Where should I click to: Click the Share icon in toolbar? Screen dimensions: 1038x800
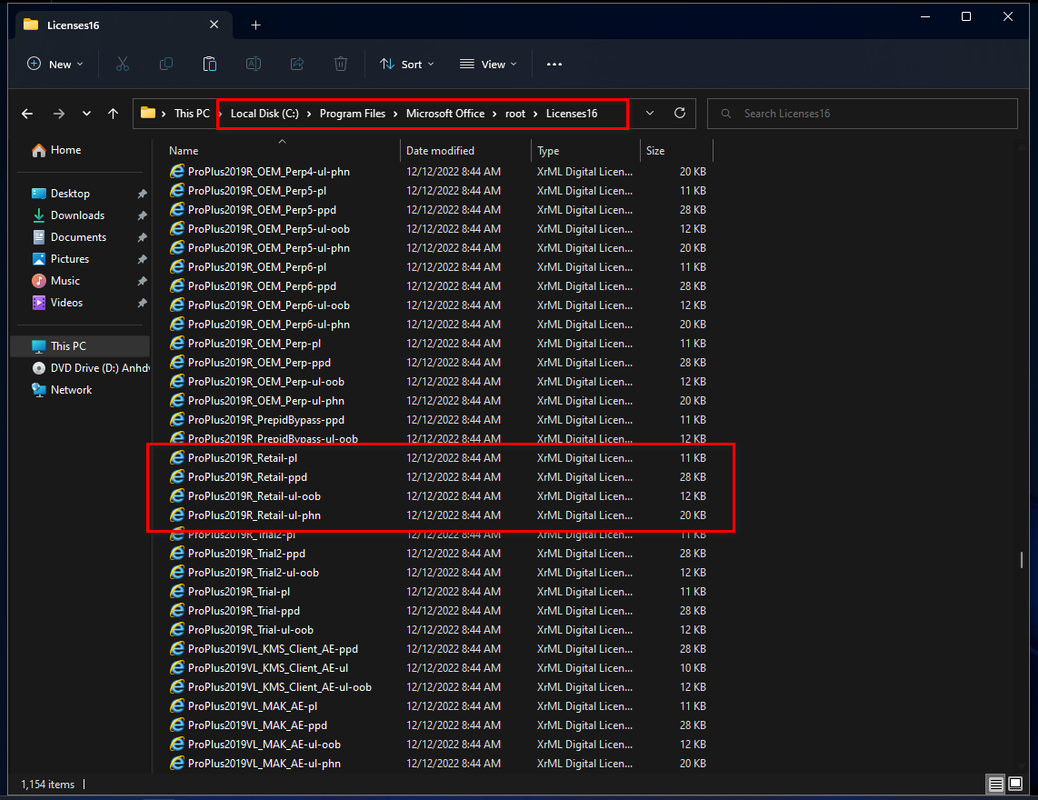pyautogui.click(x=297, y=64)
